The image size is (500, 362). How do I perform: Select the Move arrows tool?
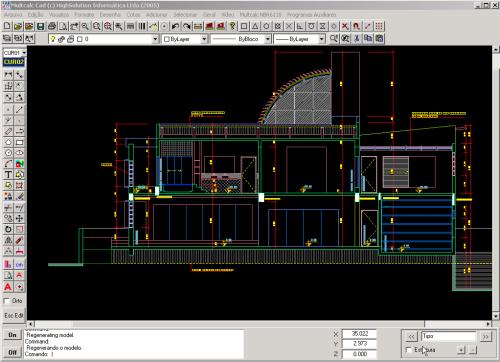(x=19, y=218)
